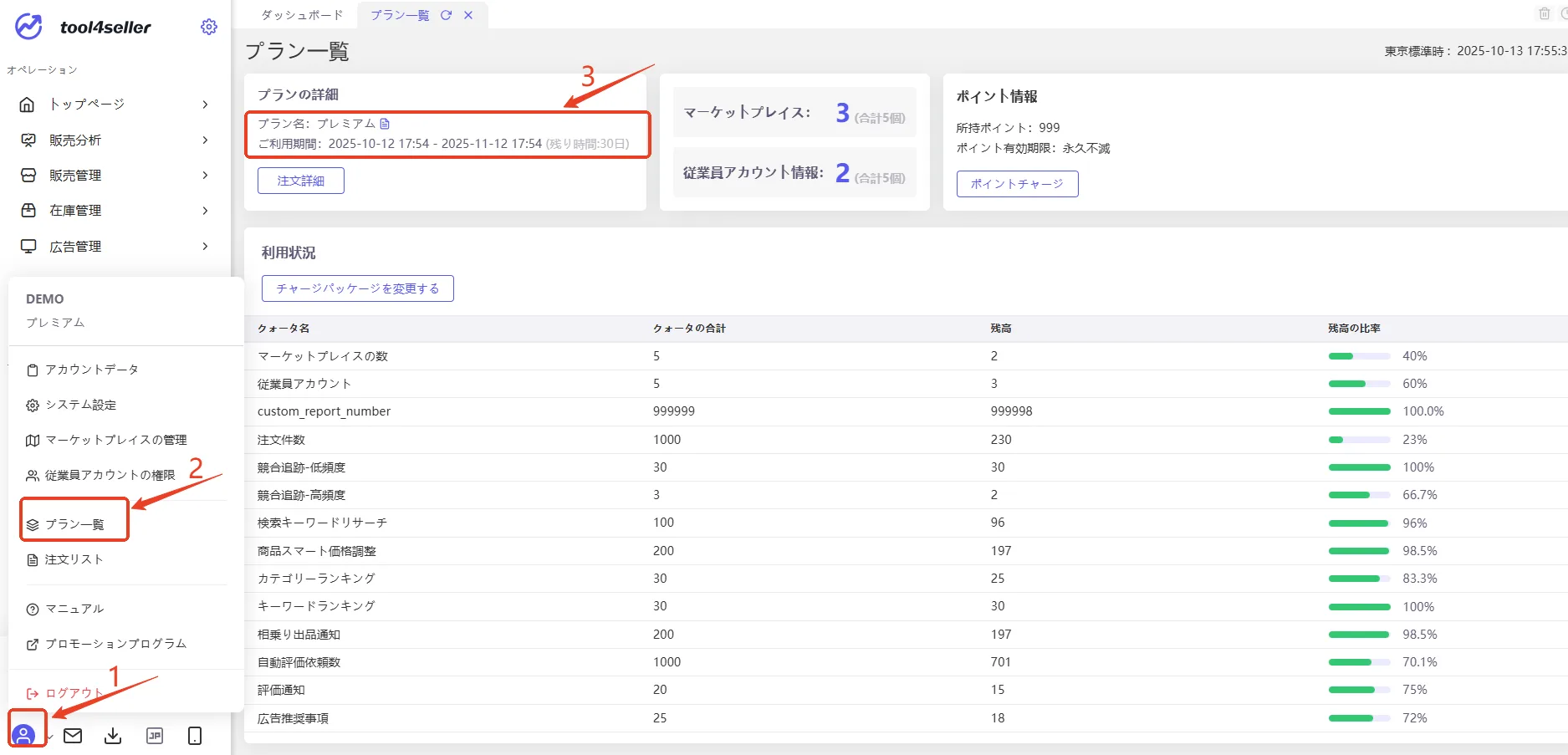Click the 注文詳細 button
This screenshot has width=1568, height=755.
tap(301, 181)
